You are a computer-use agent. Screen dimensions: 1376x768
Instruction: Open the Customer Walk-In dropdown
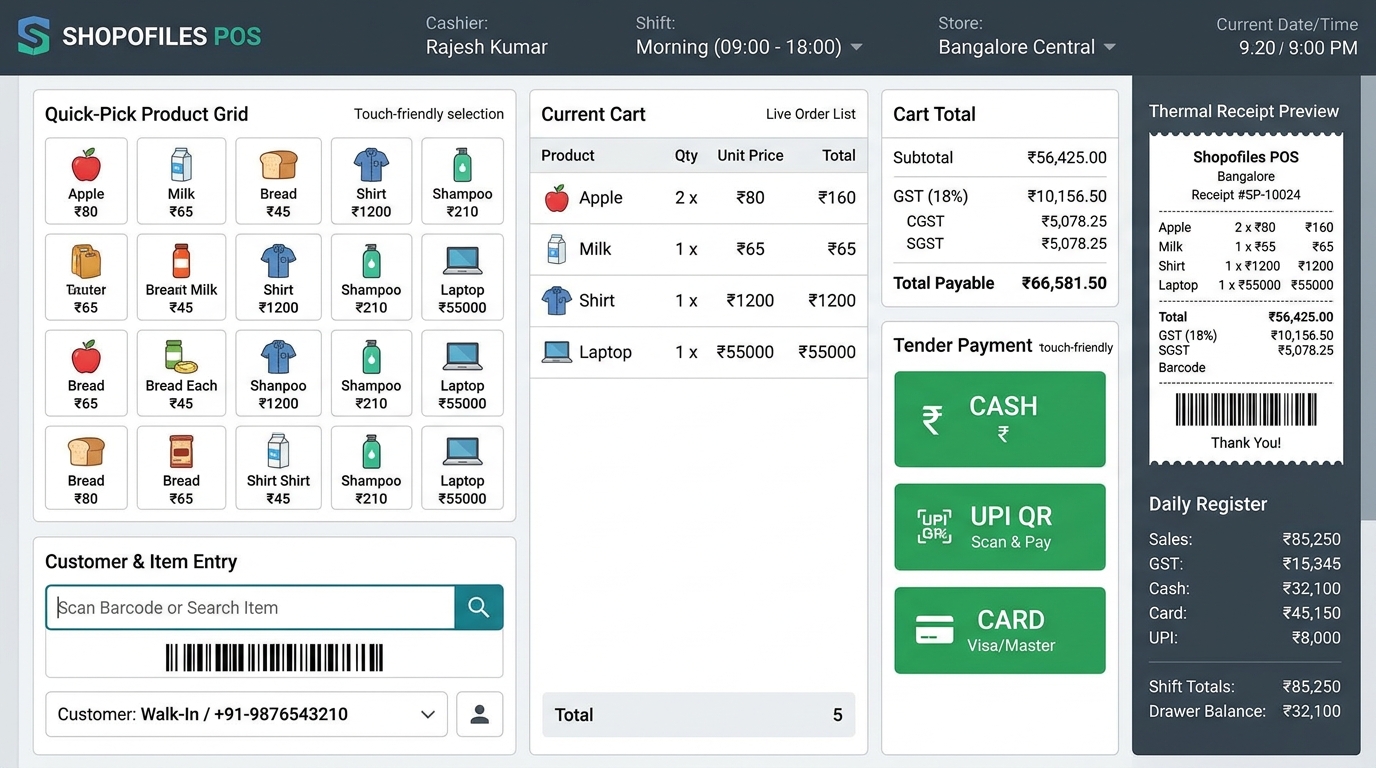point(246,714)
